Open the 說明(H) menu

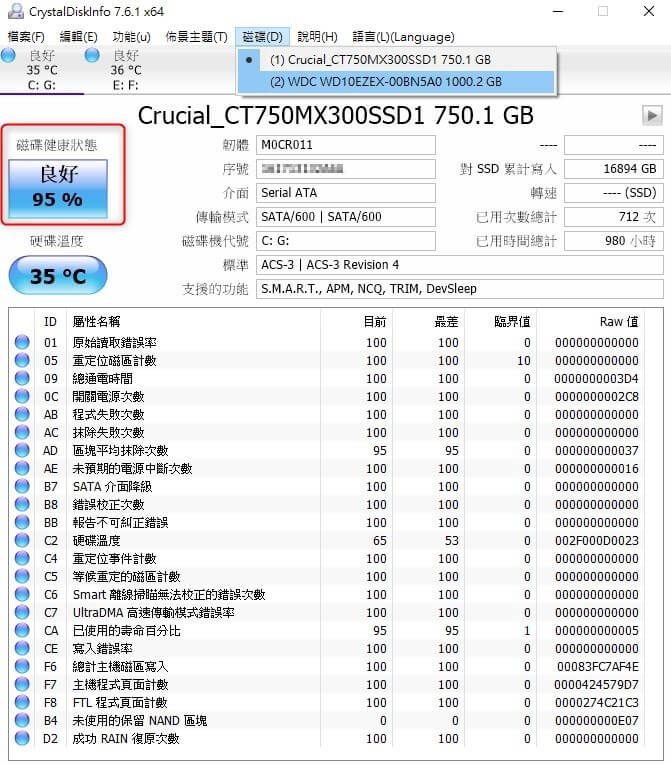pyautogui.click(x=318, y=37)
